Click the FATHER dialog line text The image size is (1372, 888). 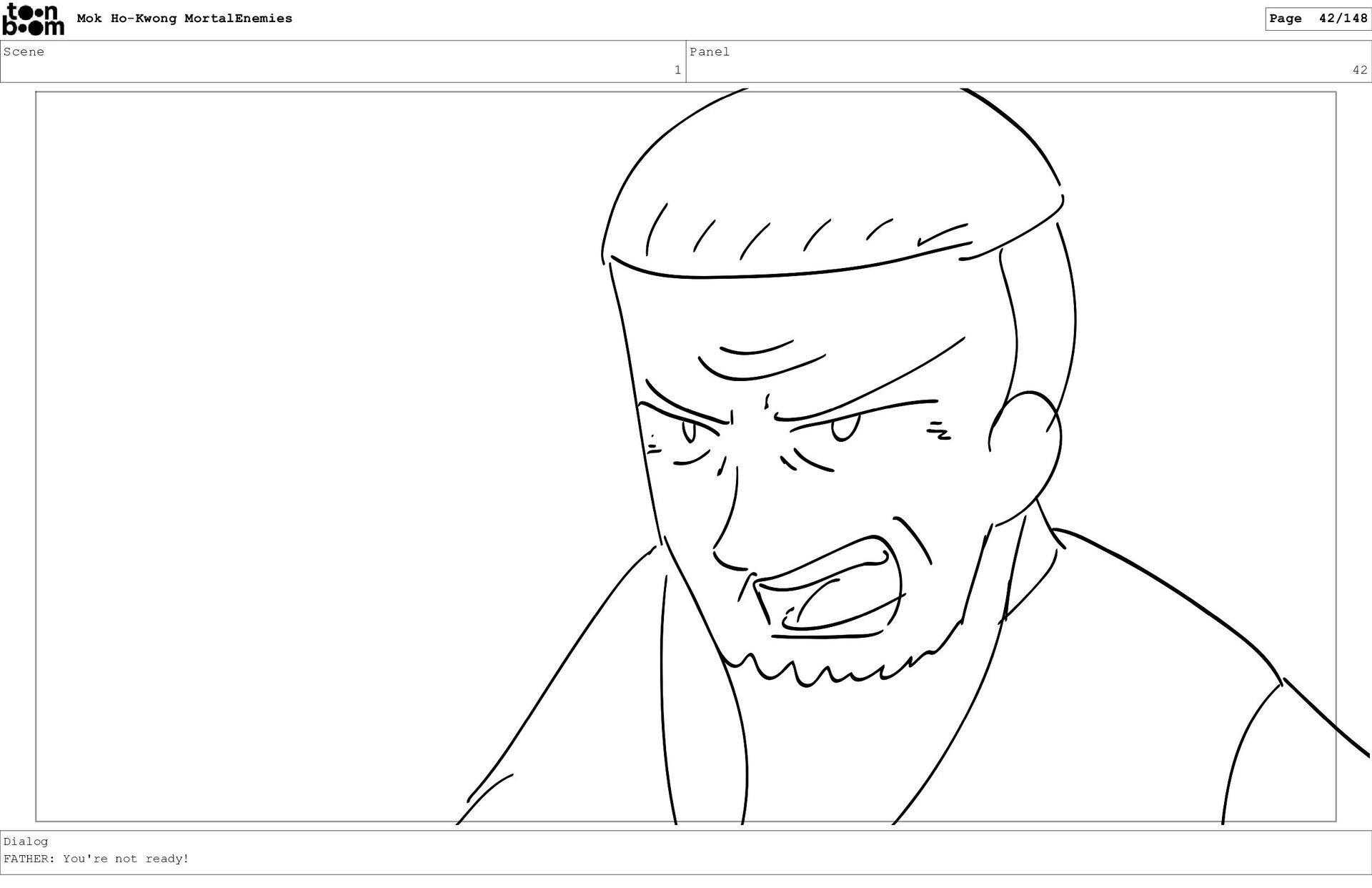coord(96,859)
